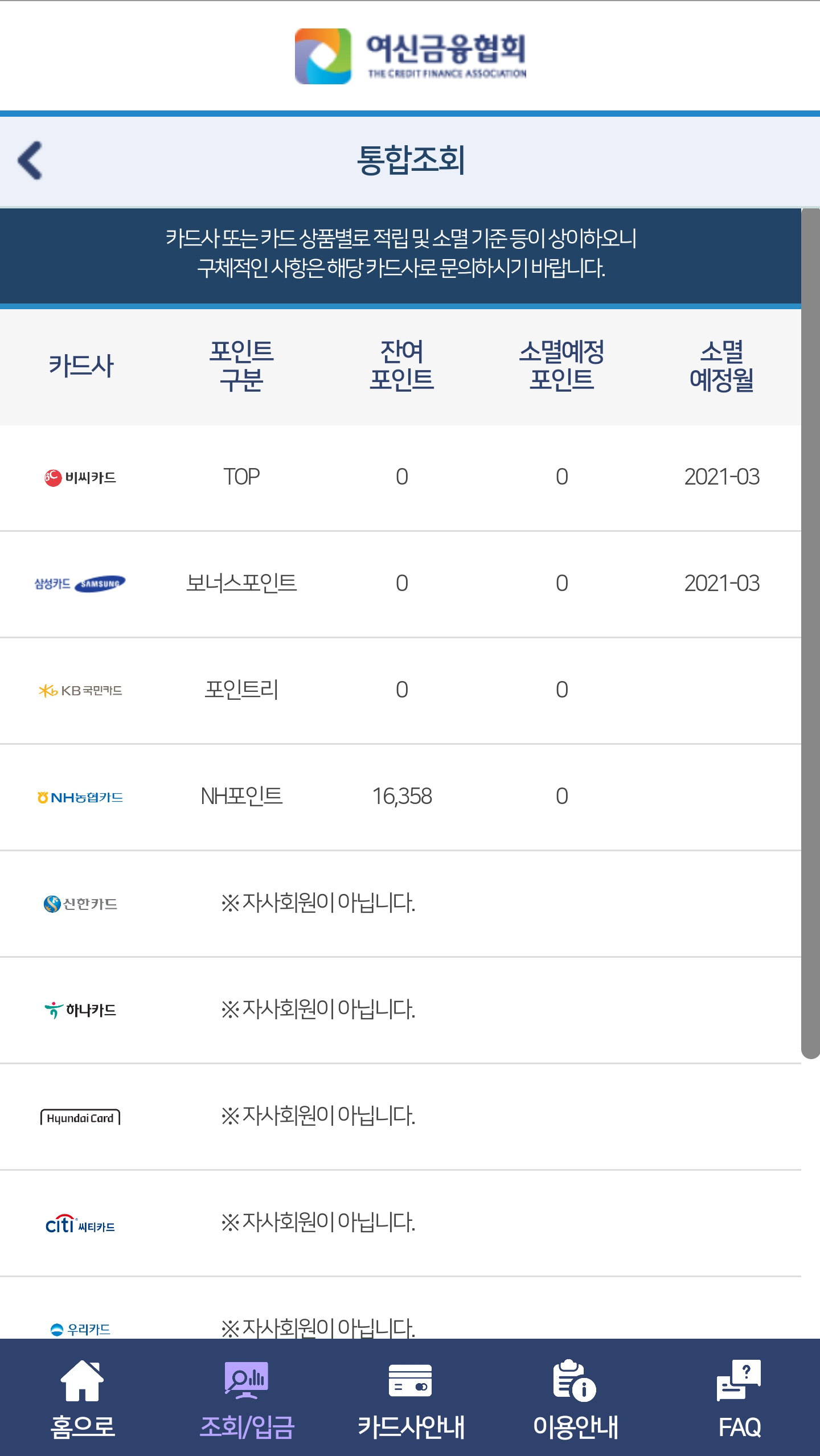Image resolution: width=820 pixels, height=1456 pixels.
Task: Click 비씨카드 remaining points 0
Action: point(402,477)
